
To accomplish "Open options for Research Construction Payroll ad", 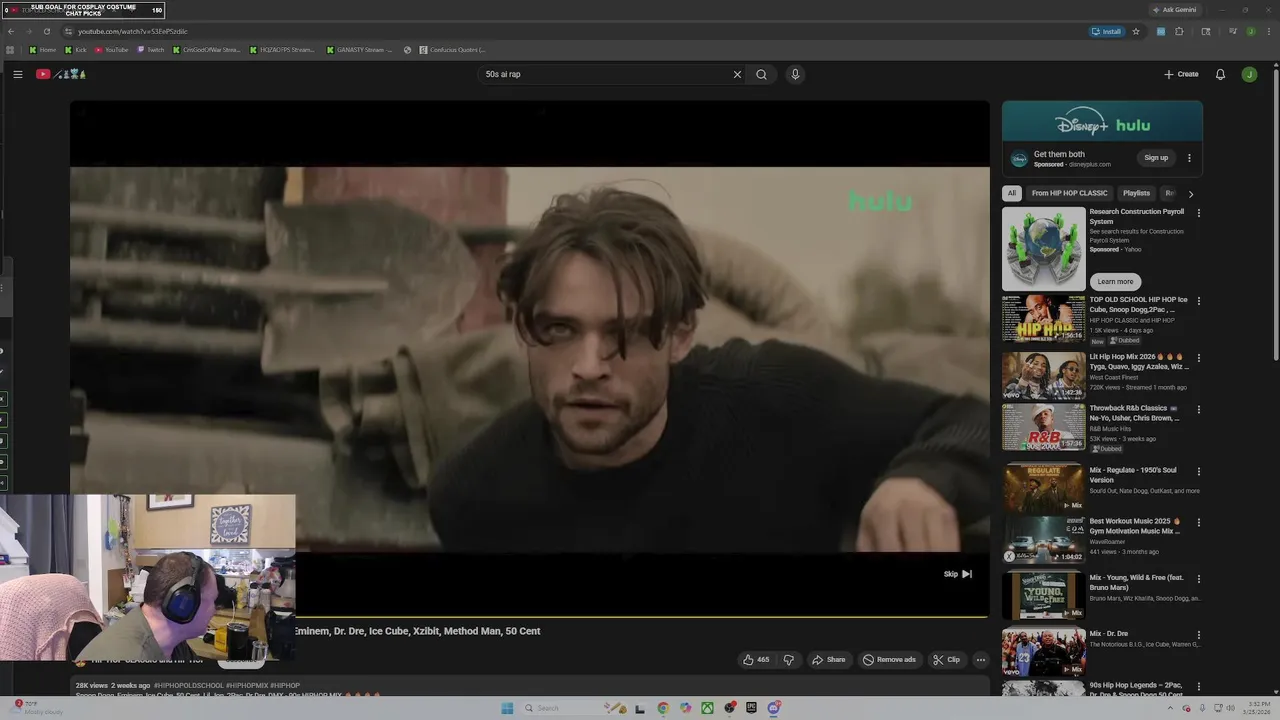I will (1199, 213).
